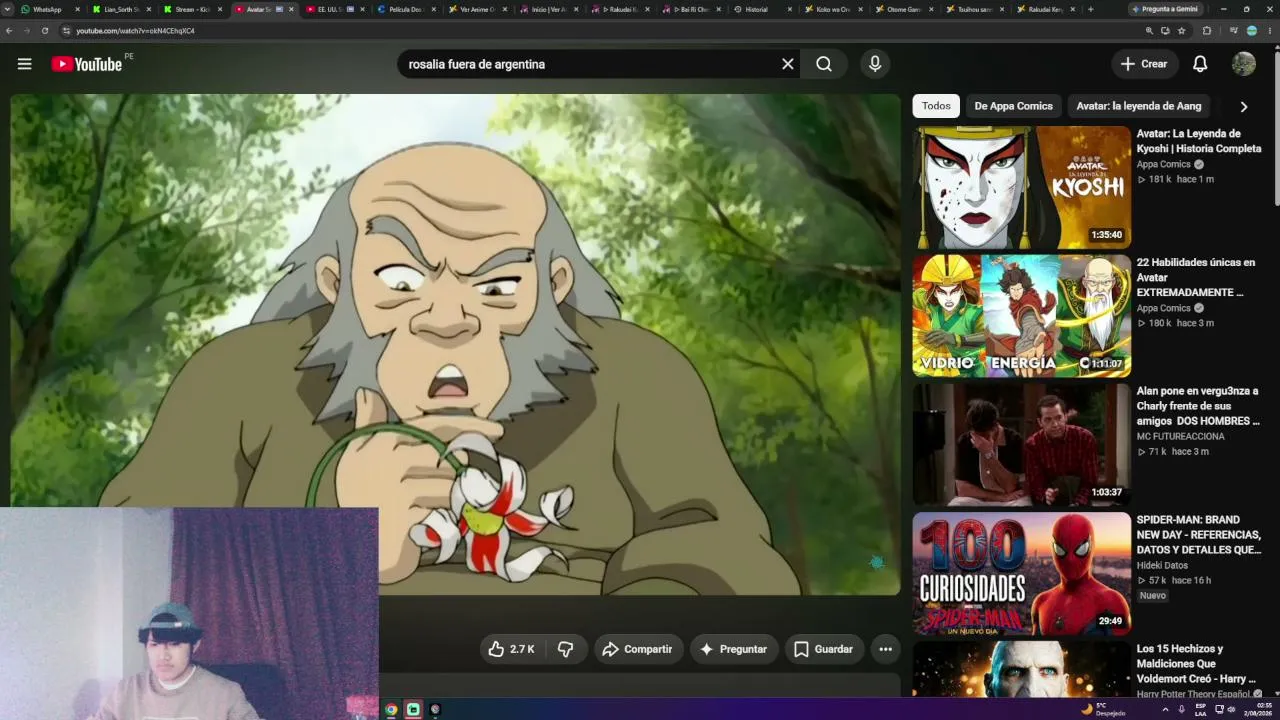Share the video via Compartir
Viewport: 1280px width, 720px height.
(638, 649)
